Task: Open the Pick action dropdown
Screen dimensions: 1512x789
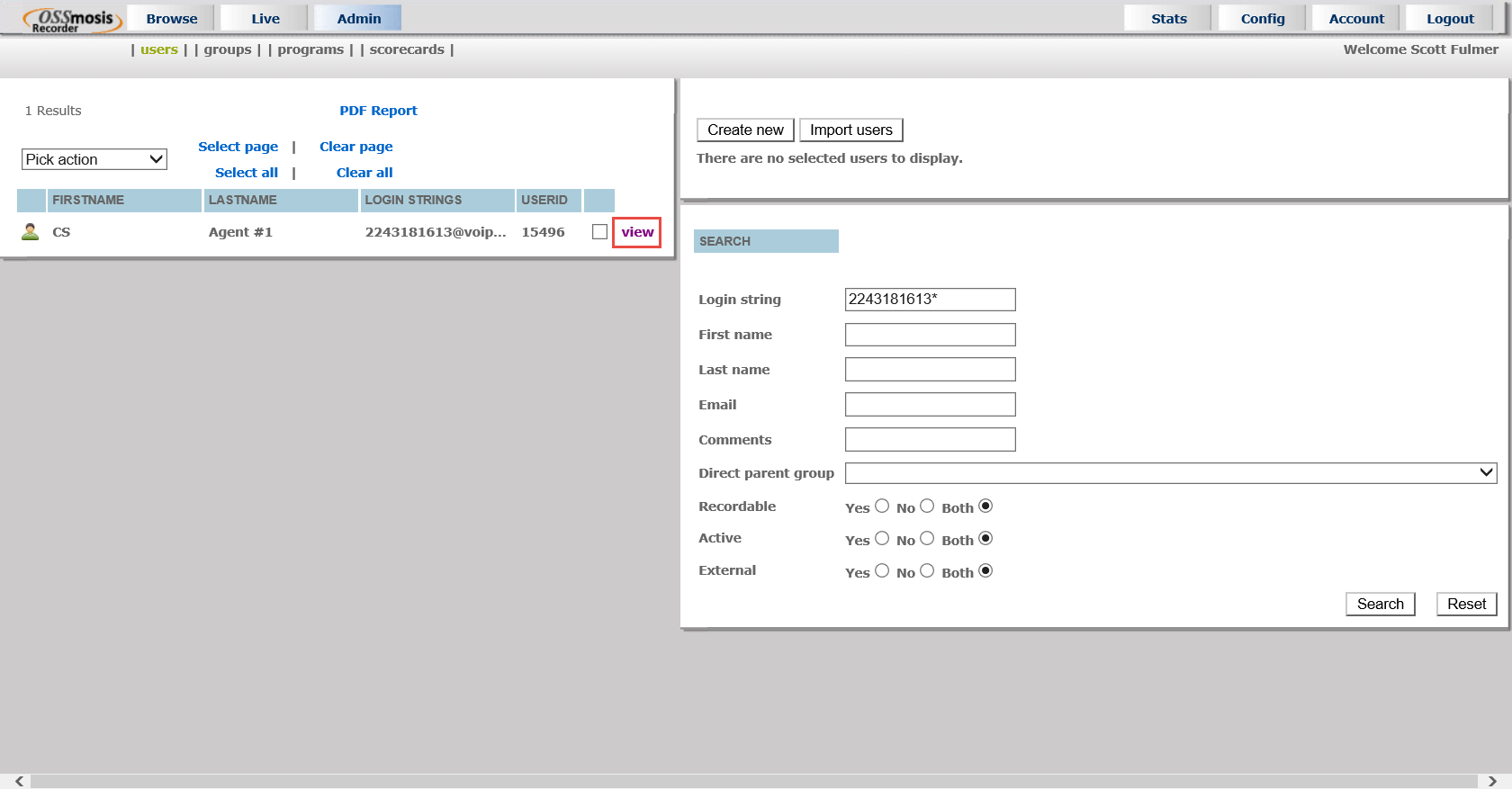Action: coord(94,159)
